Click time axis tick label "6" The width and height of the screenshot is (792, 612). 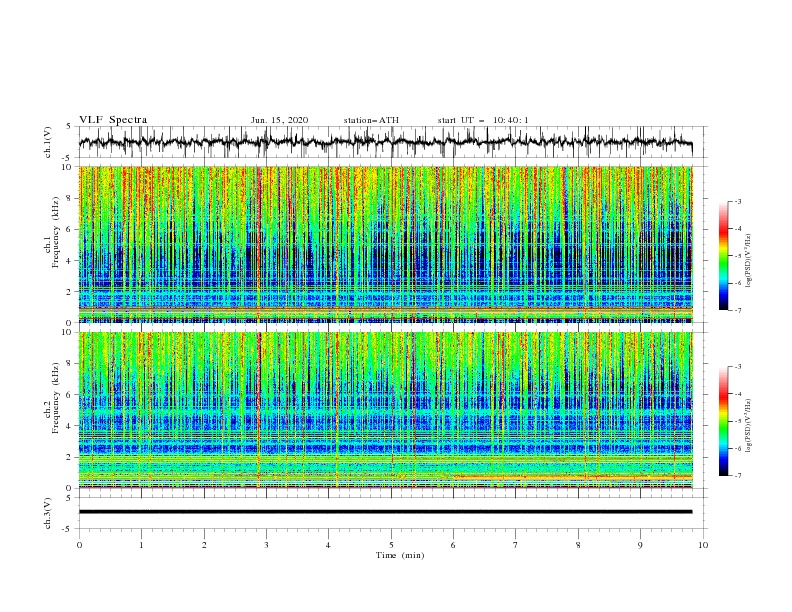coord(453,545)
